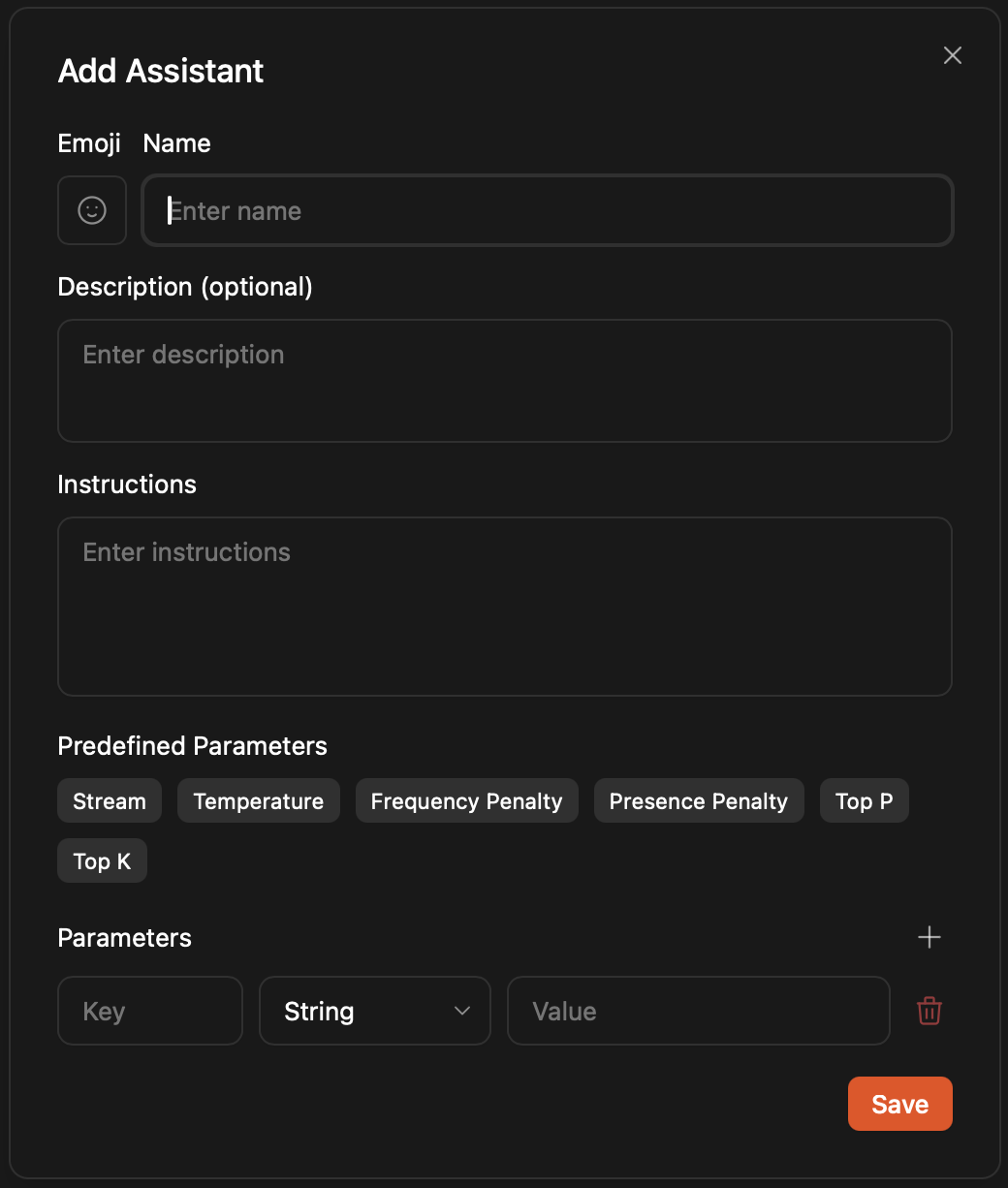Screen dimensions: 1008x1188
Task: Click the chevron on the parameter type selector
Action: pos(462,1011)
